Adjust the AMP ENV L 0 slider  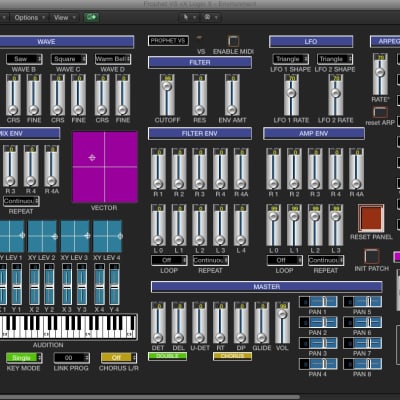(x=273, y=225)
